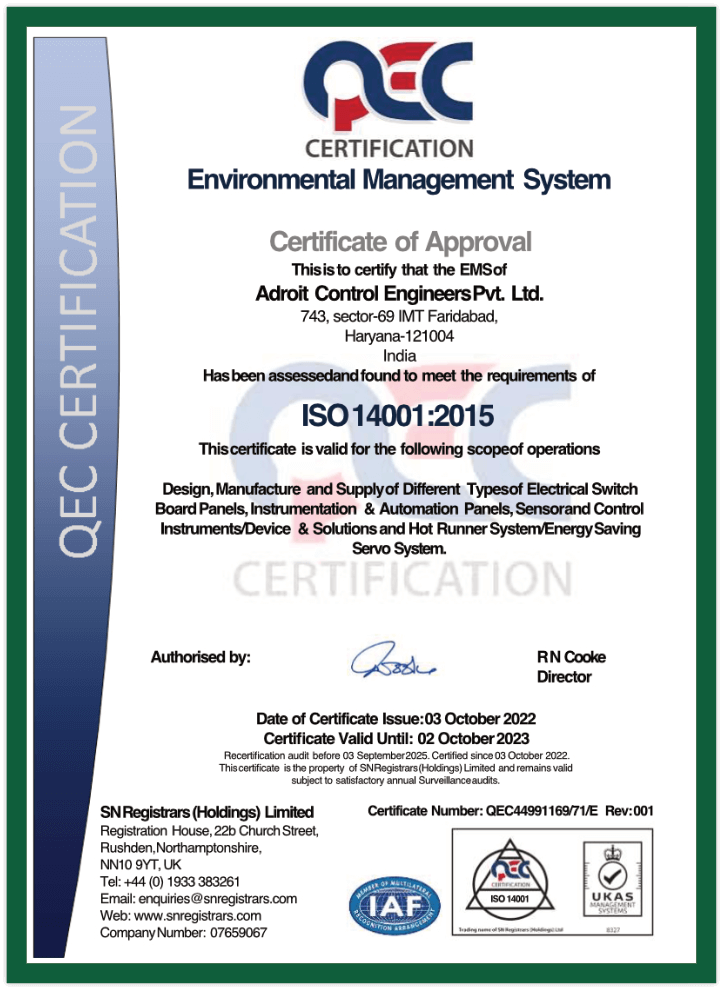This screenshot has height=990, width=723.
Task: Click the phone number 'Tel: +44 (0) 1933 383261'
Action: tap(170, 882)
